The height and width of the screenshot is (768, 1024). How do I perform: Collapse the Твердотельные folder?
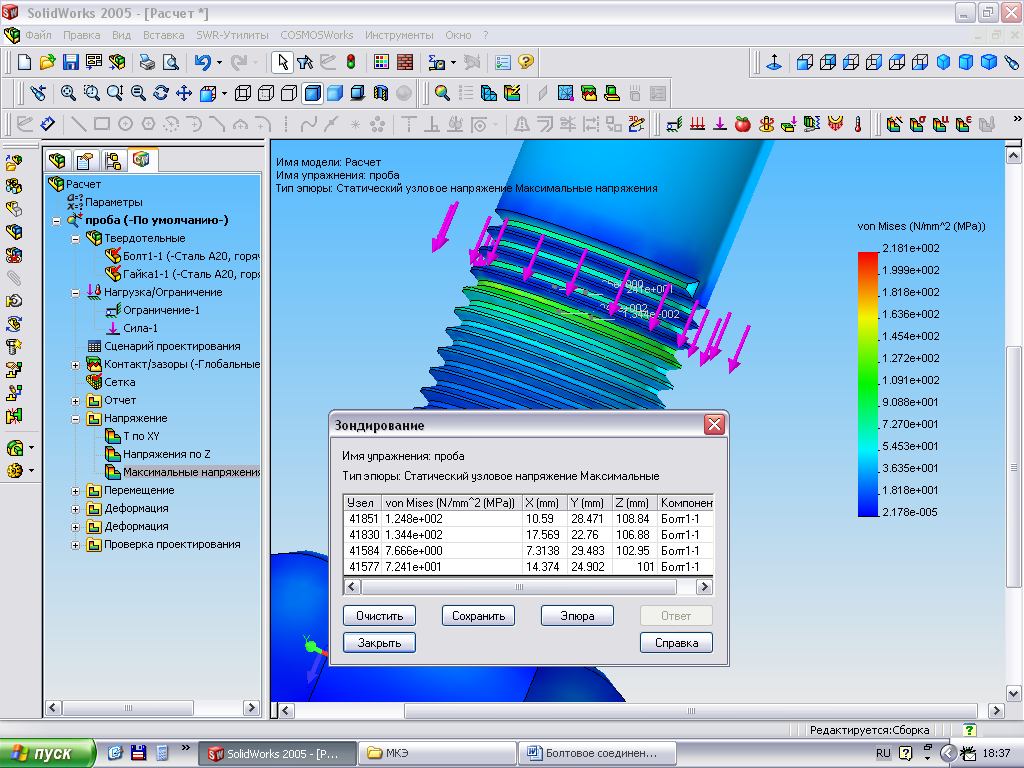[x=75, y=239]
